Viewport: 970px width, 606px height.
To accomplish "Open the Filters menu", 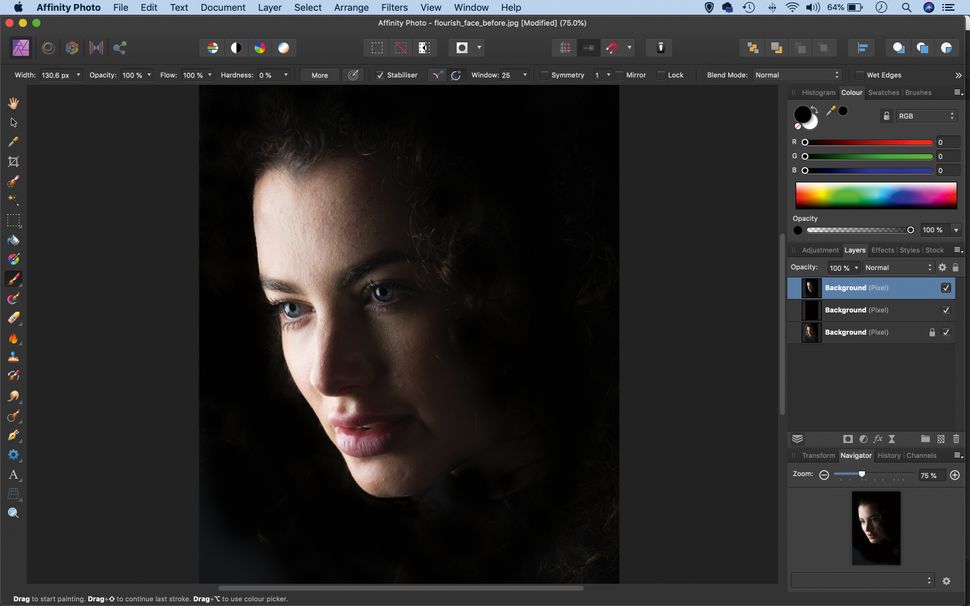I will point(394,7).
